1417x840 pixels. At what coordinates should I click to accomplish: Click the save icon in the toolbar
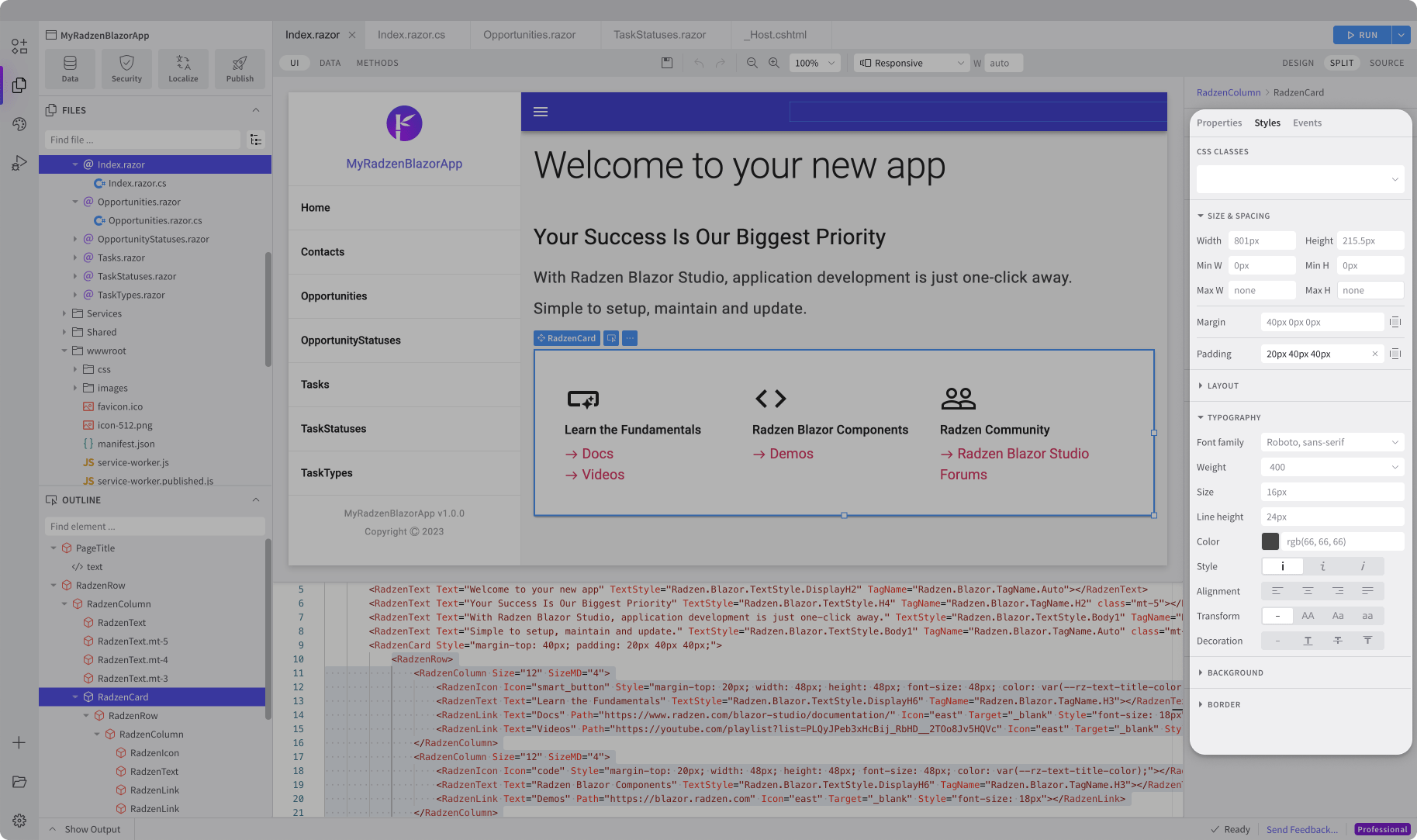tap(667, 63)
